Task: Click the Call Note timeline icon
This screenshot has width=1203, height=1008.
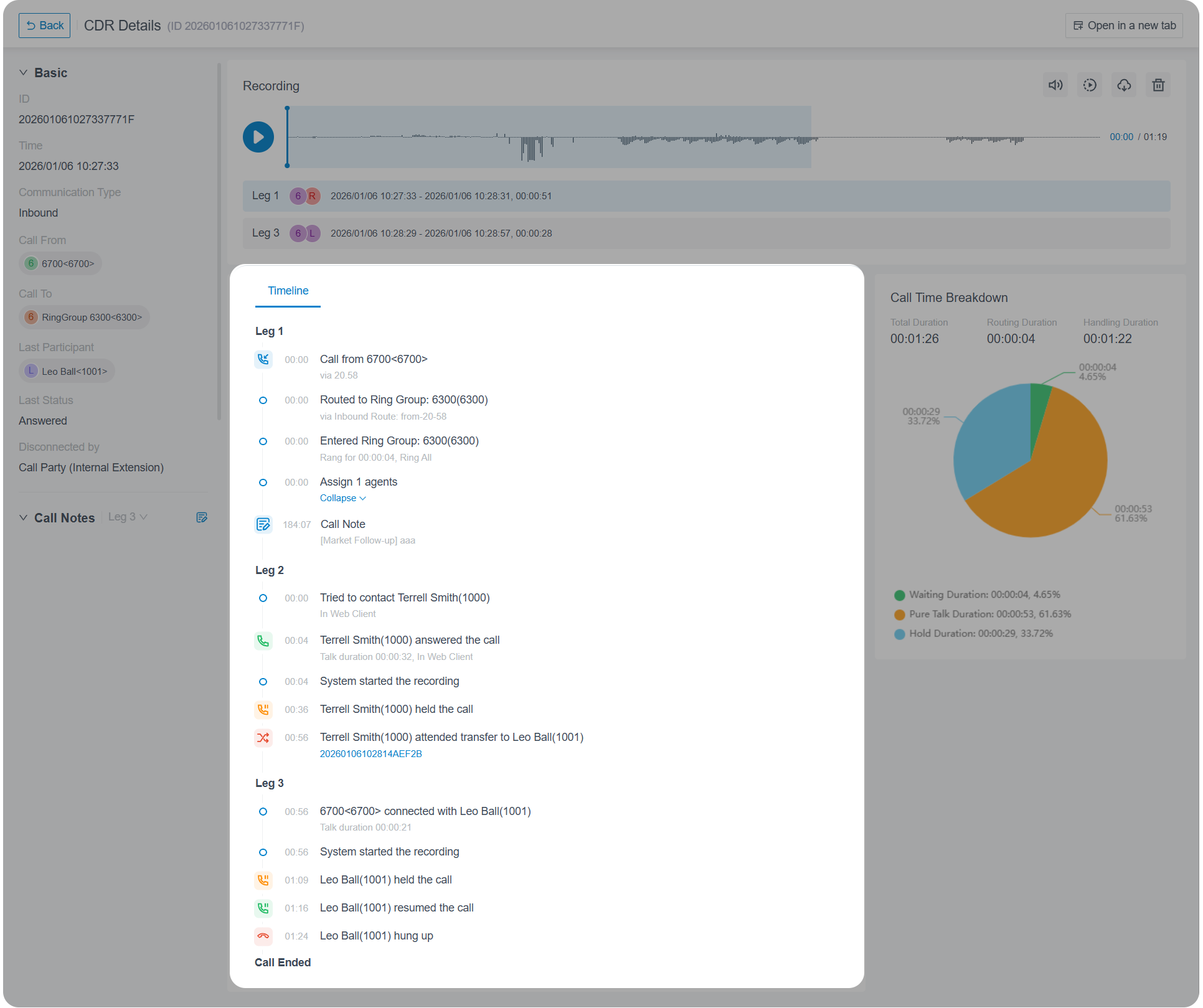Action: point(263,524)
